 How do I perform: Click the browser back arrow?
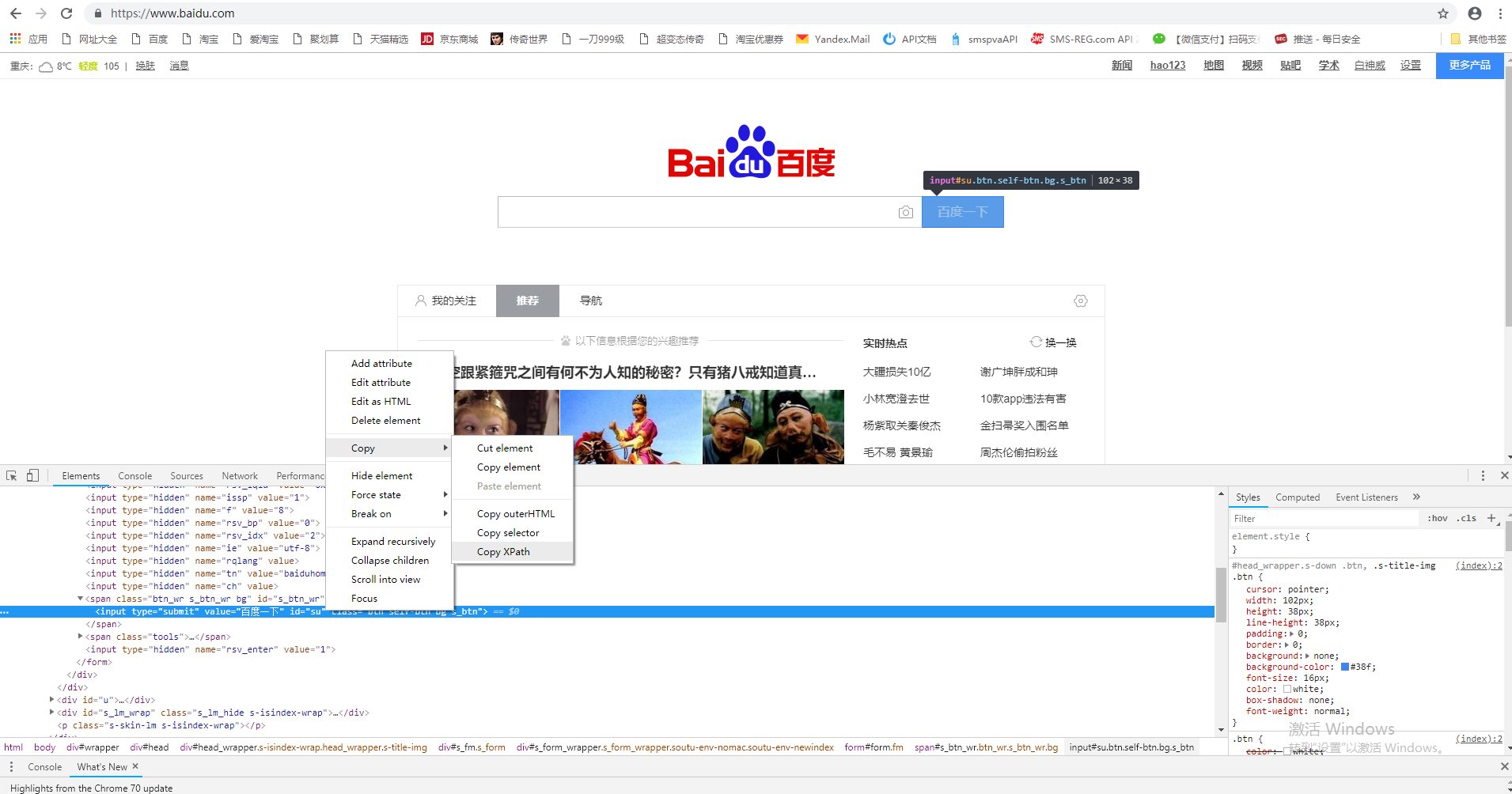coord(15,13)
